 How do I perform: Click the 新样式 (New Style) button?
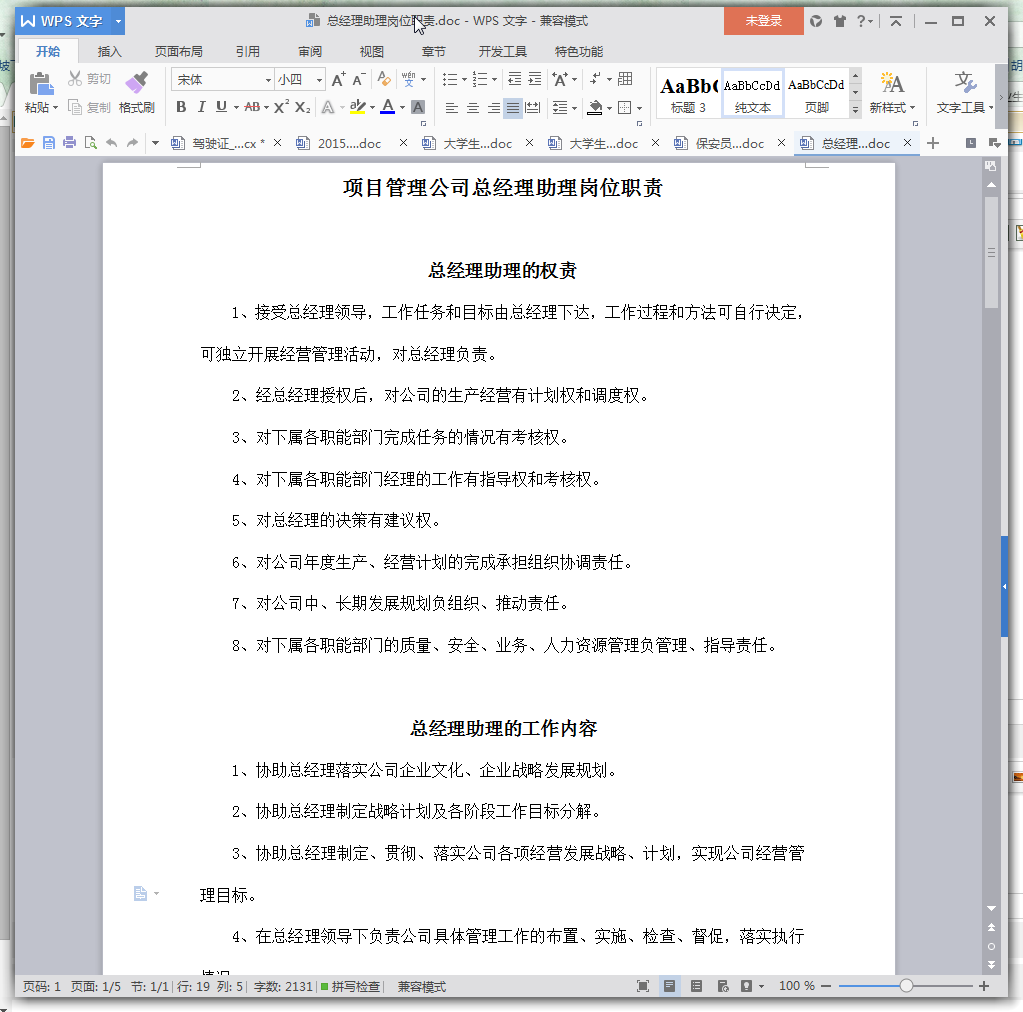pyautogui.click(x=892, y=93)
